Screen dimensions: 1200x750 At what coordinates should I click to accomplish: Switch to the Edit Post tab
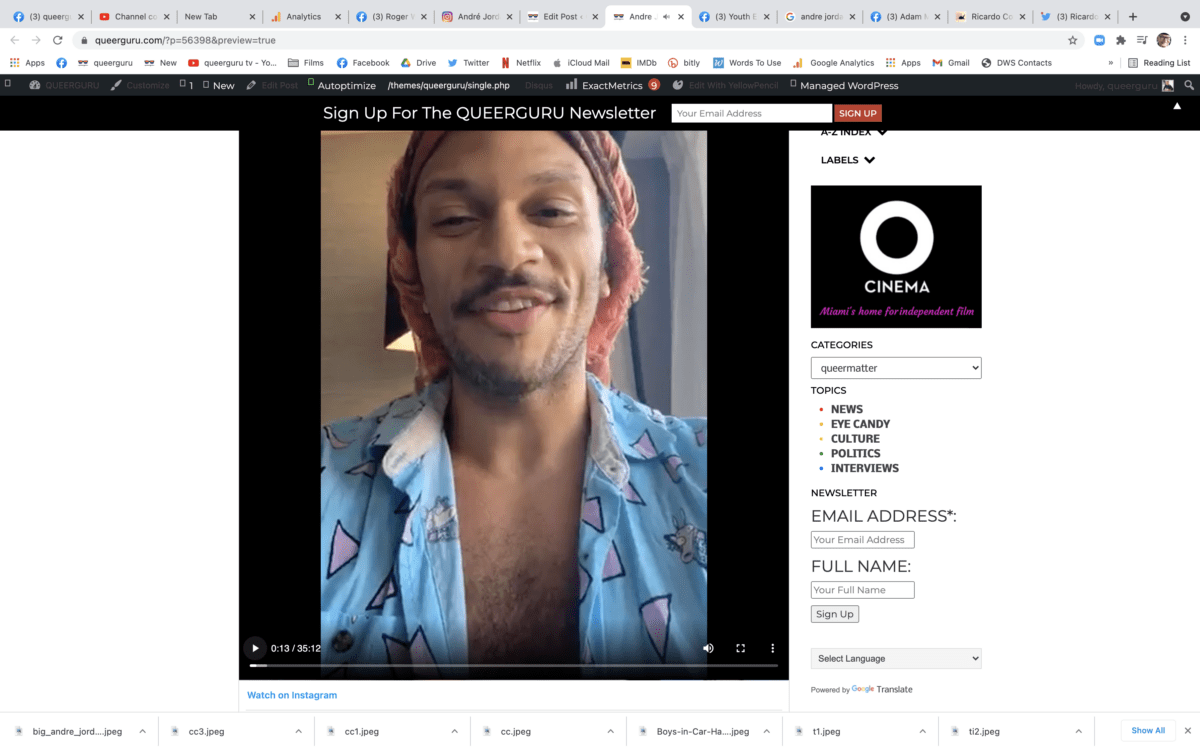560,17
